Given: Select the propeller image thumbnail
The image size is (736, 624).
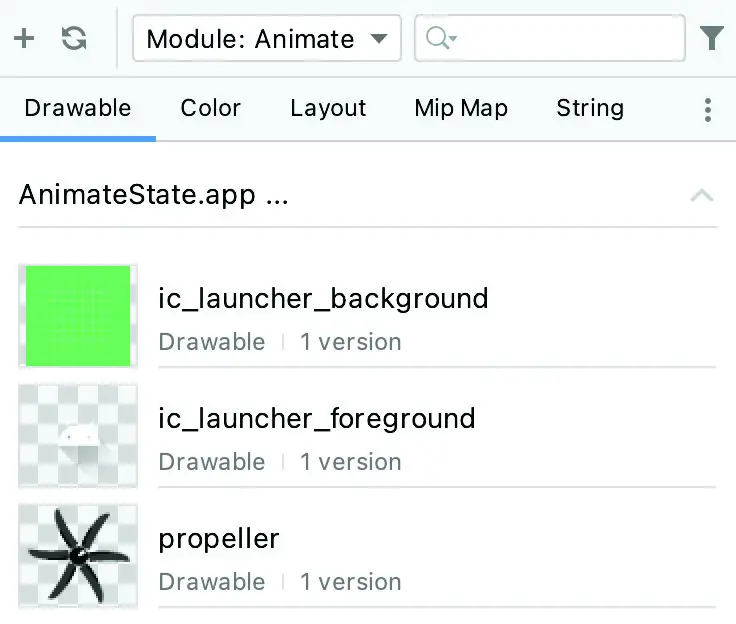Looking at the screenshot, I should 78,556.
